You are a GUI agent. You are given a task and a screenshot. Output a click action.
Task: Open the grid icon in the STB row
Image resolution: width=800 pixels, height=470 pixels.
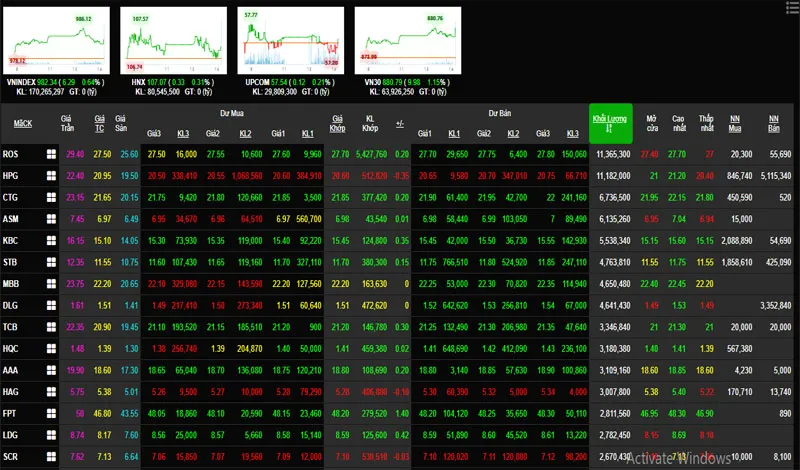coord(51,262)
